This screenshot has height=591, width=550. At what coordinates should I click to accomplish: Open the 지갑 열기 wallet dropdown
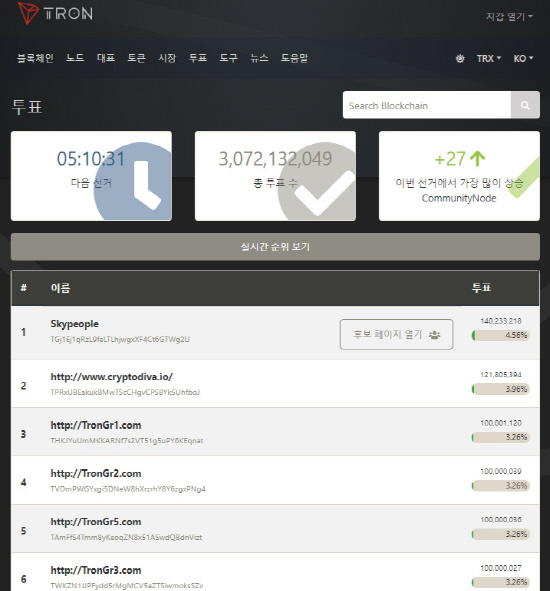tap(509, 17)
